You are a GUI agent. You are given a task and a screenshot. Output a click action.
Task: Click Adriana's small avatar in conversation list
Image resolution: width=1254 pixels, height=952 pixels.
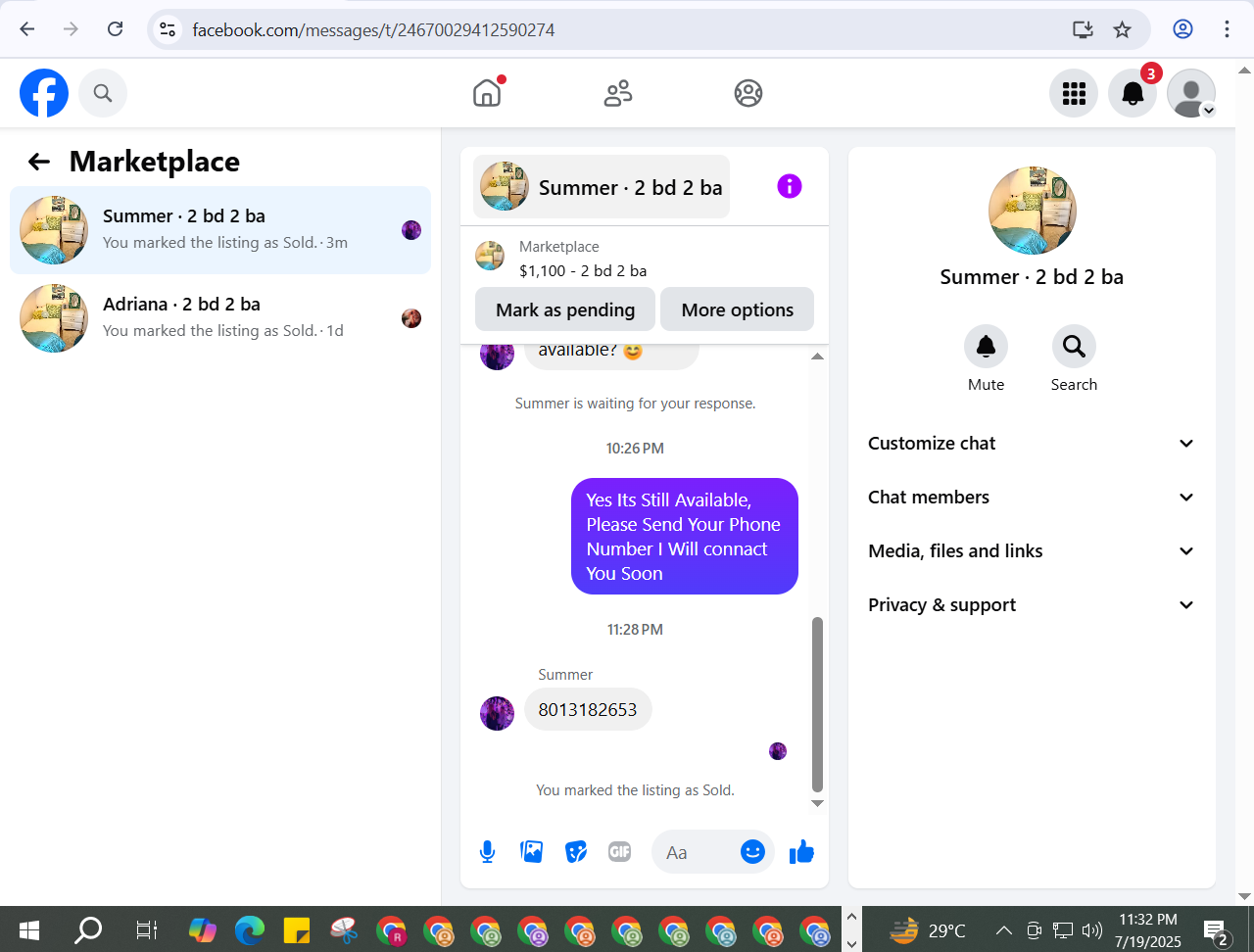411,318
